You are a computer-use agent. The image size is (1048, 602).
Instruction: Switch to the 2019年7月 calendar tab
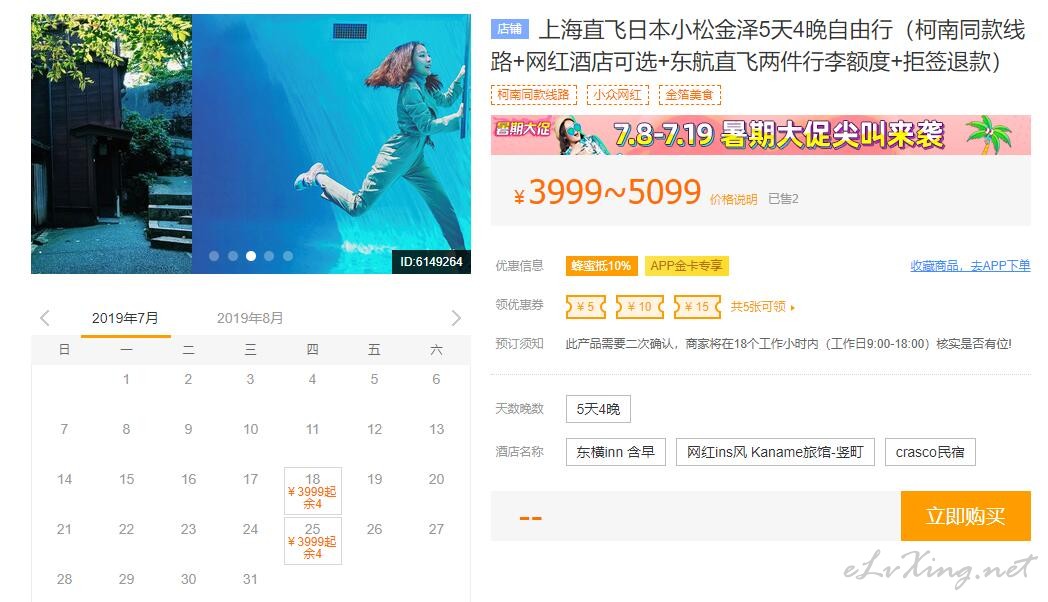coord(125,318)
